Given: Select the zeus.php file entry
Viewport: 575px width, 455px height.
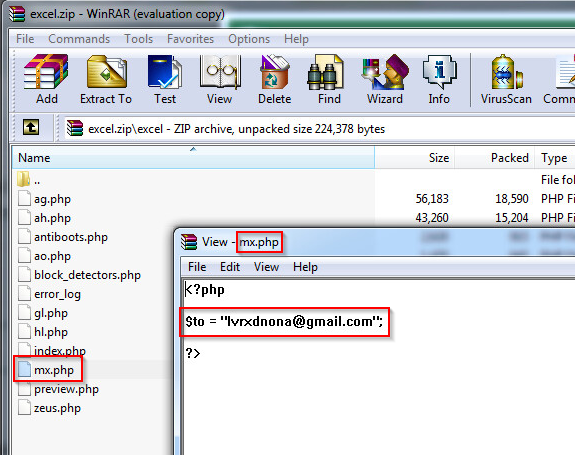Looking at the screenshot, I should tap(57, 408).
